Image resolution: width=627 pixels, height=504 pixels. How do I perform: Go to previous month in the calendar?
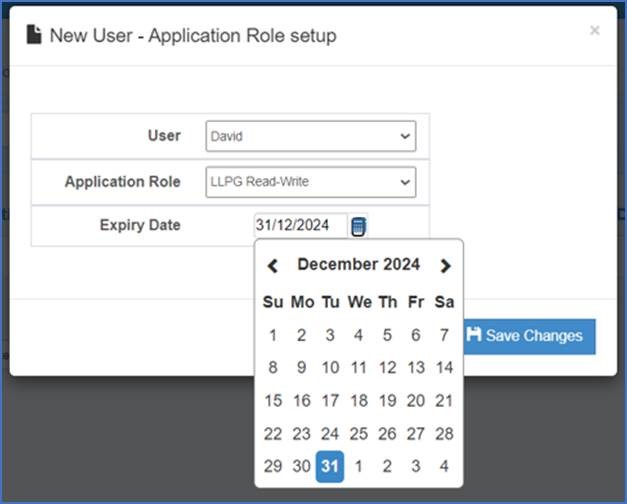273,265
